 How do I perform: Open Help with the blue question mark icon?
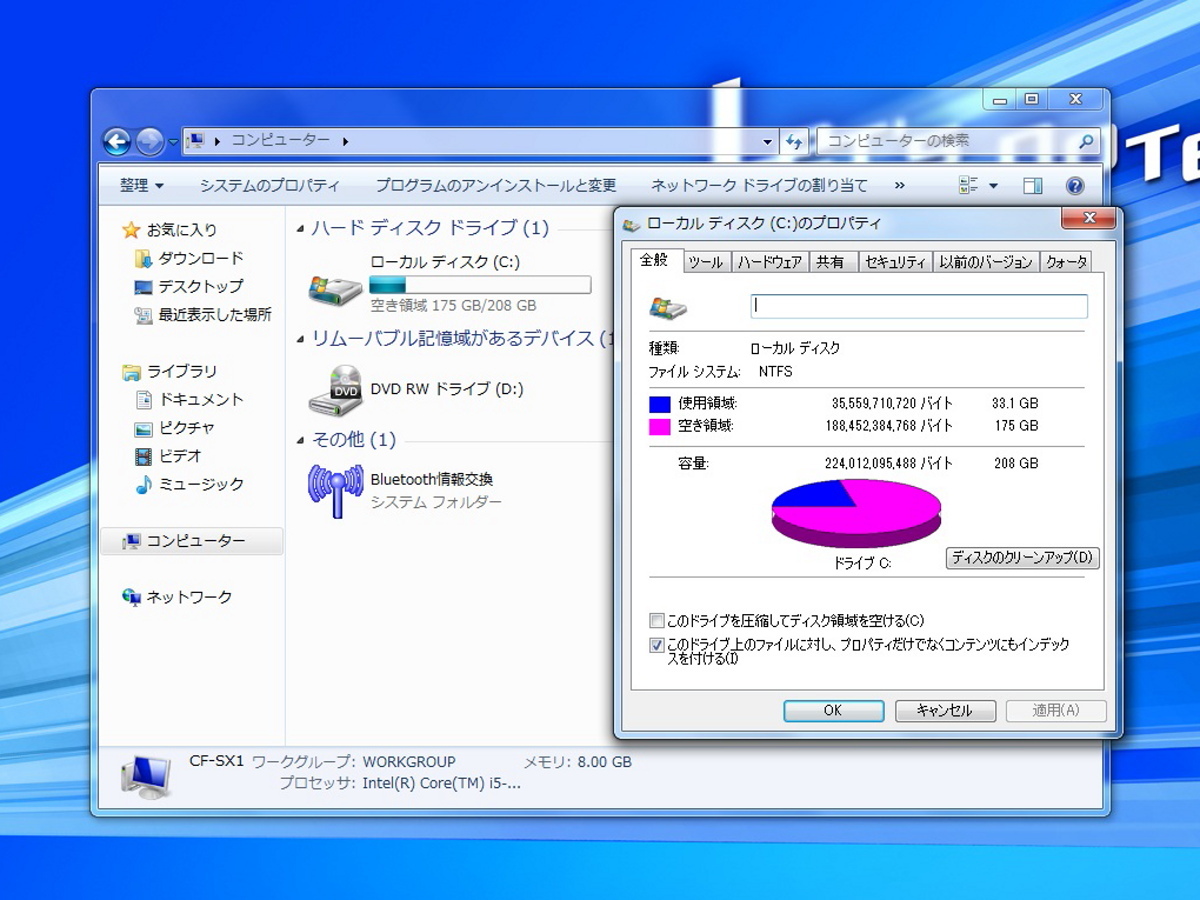pos(1075,185)
